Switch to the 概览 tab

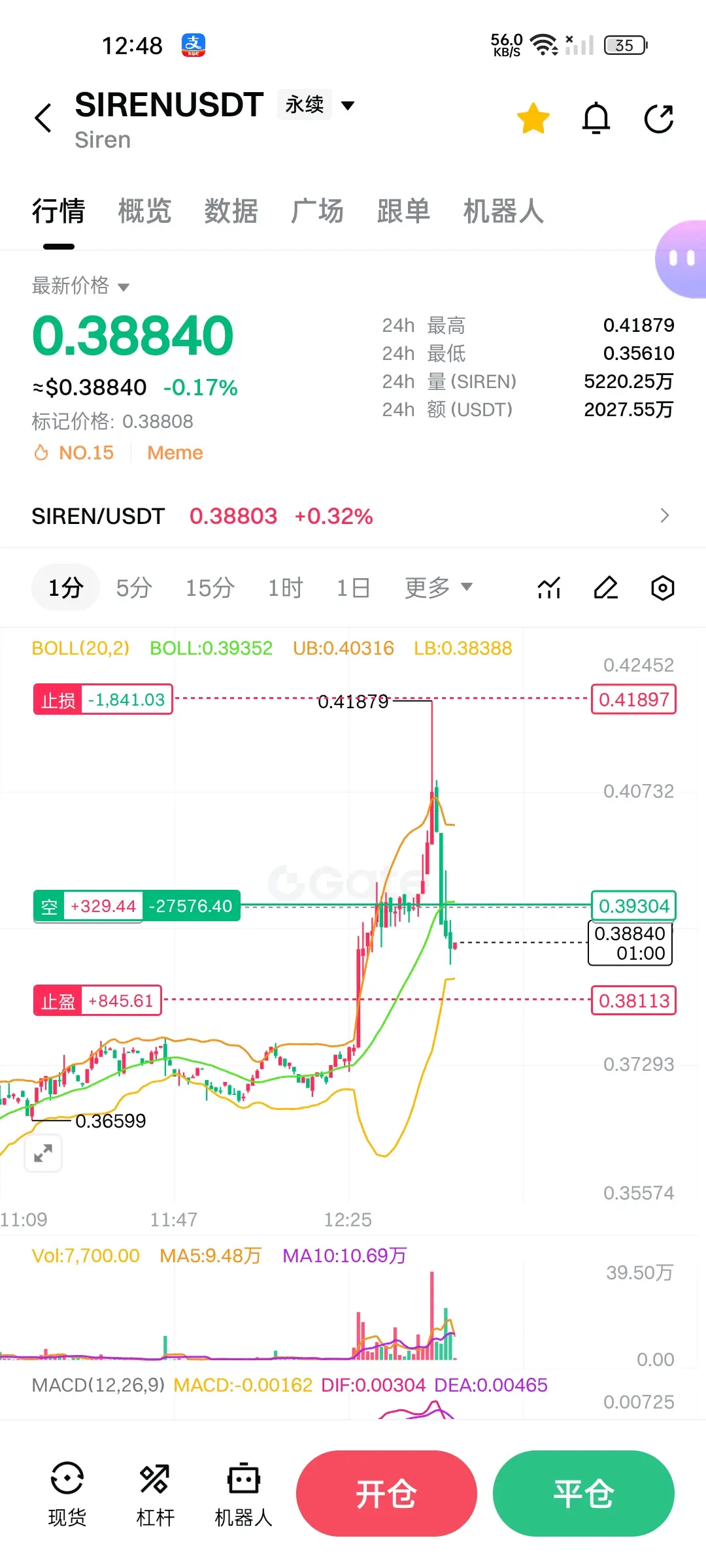click(x=144, y=211)
